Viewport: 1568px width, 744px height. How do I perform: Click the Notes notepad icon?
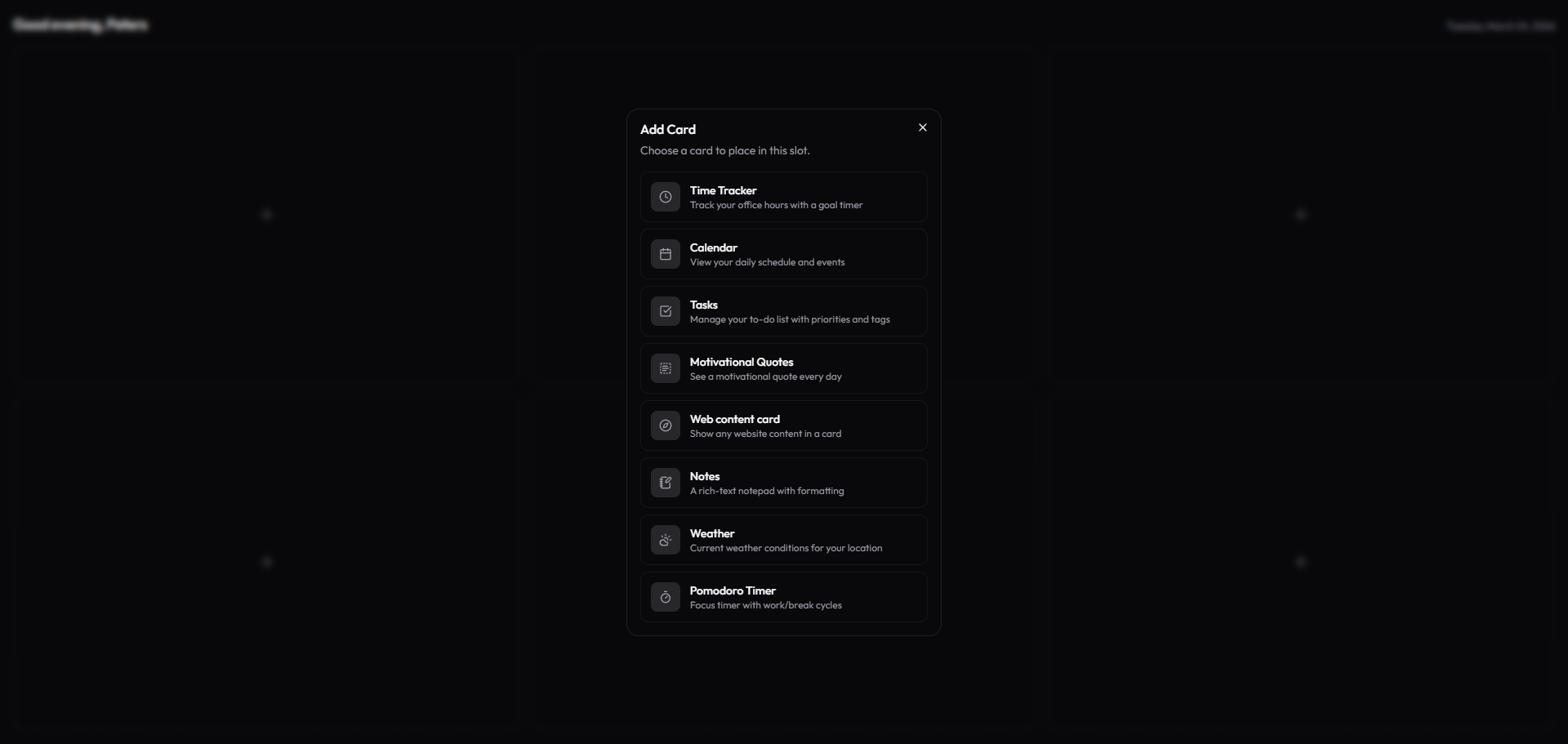point(666,483)
